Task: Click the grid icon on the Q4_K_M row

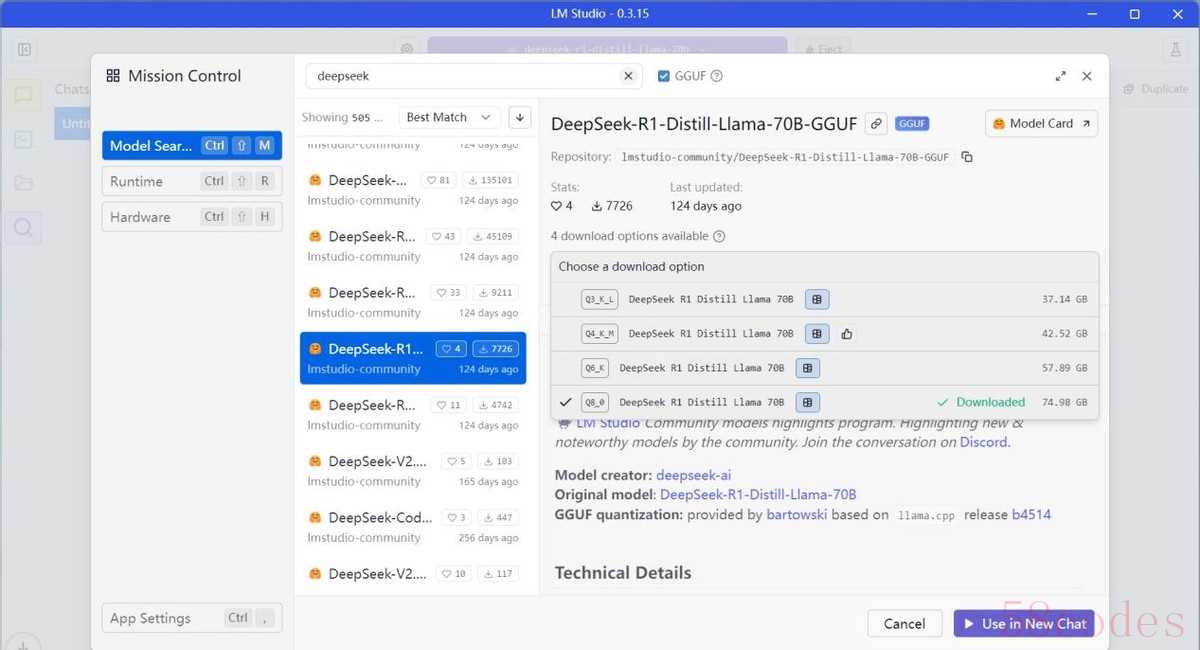Action: coord(817,334)
